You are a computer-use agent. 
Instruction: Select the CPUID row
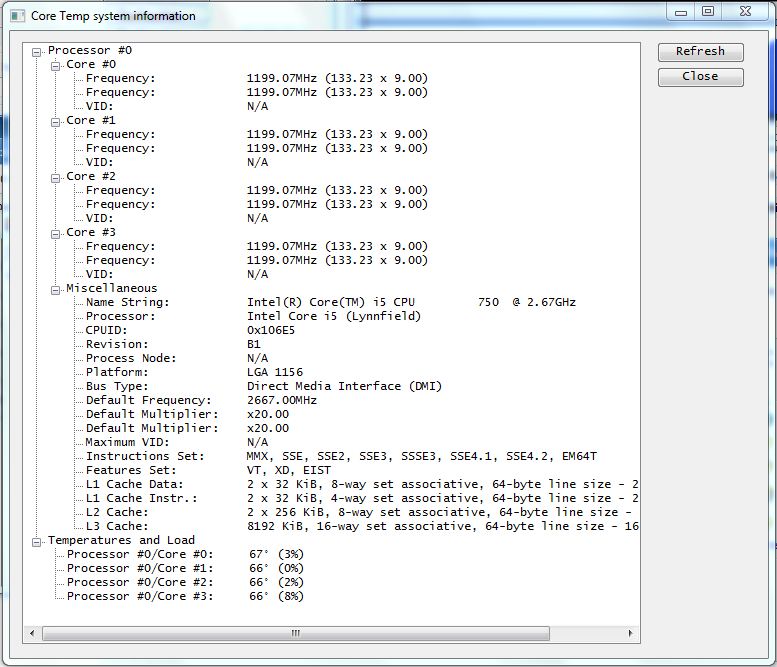coord(190,330)
